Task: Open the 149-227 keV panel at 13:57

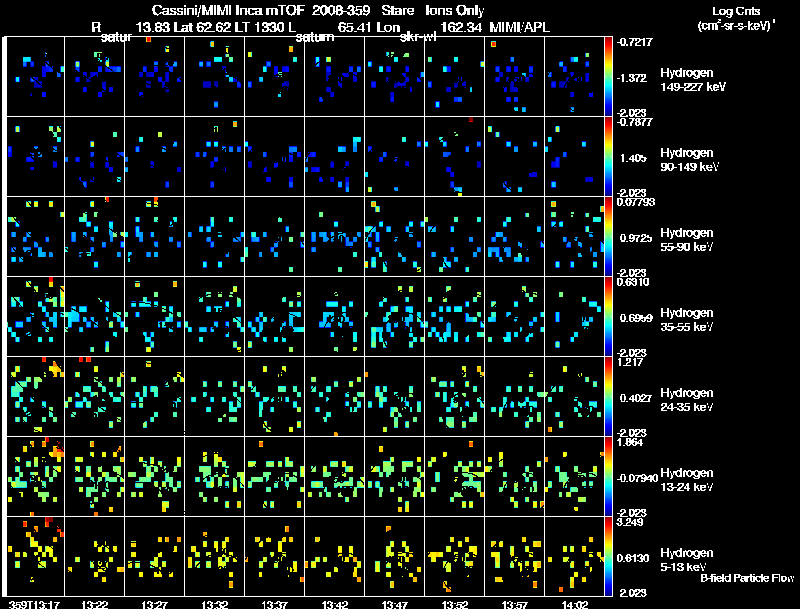Action: [x=515, y=77]
